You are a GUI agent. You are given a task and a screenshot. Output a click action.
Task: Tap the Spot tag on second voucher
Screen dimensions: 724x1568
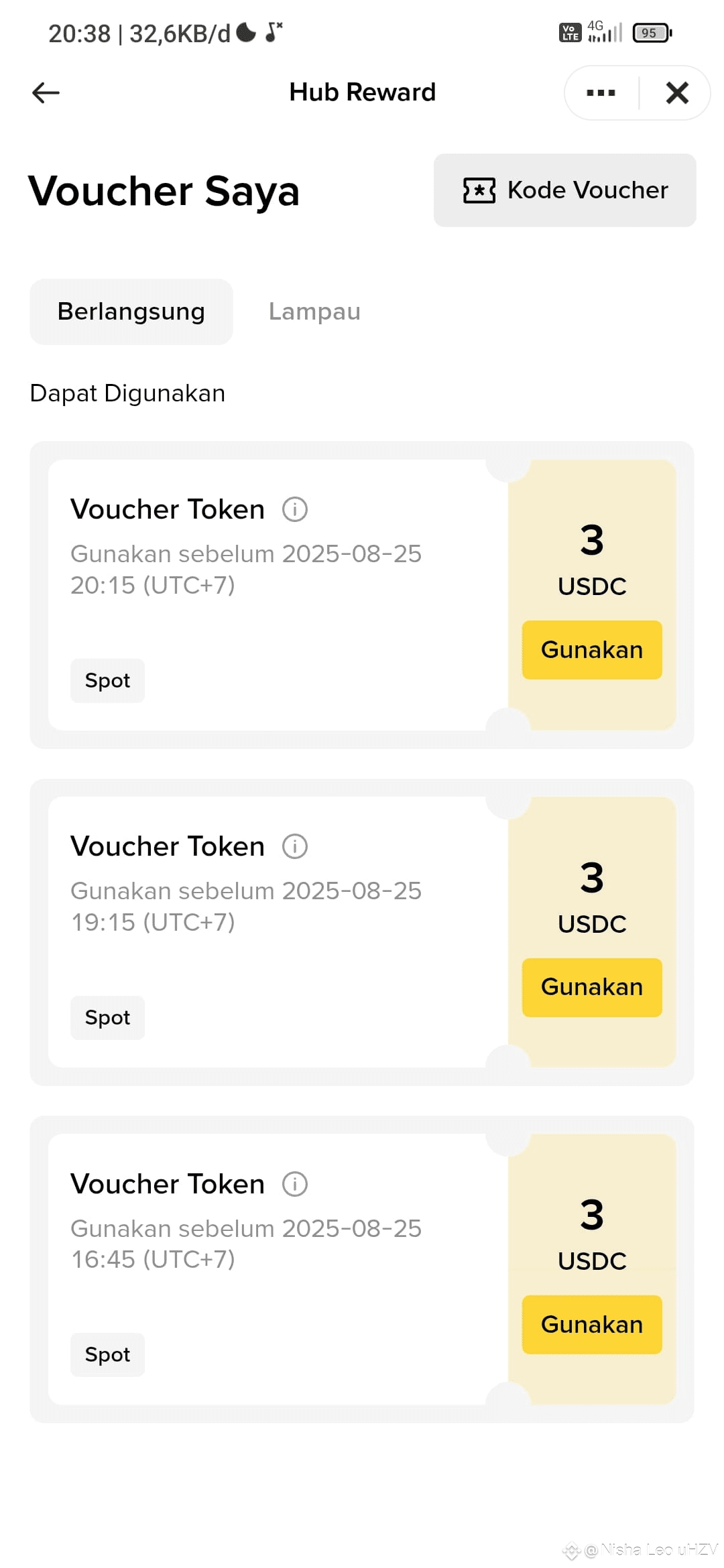tap(107, 1018)
